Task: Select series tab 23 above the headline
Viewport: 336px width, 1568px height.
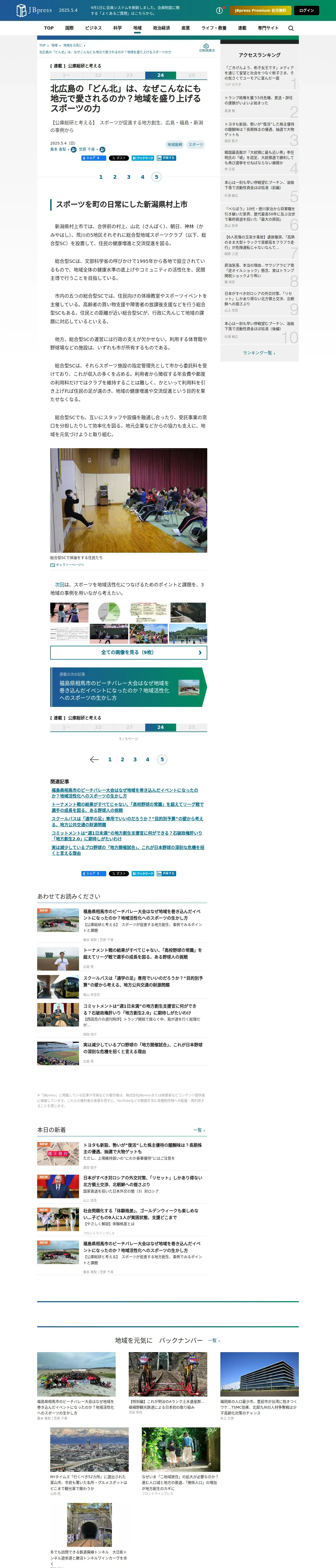Action: pyautogui.click(x=129, y=76)
